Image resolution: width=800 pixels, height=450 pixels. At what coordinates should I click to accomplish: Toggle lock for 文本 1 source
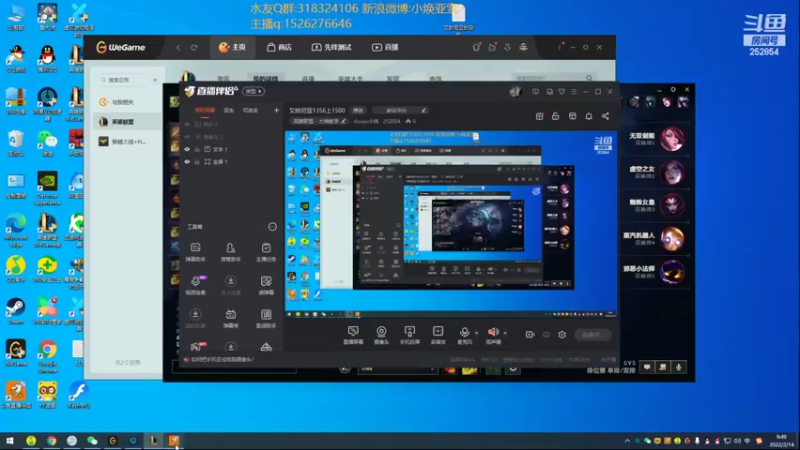(197, 149)
